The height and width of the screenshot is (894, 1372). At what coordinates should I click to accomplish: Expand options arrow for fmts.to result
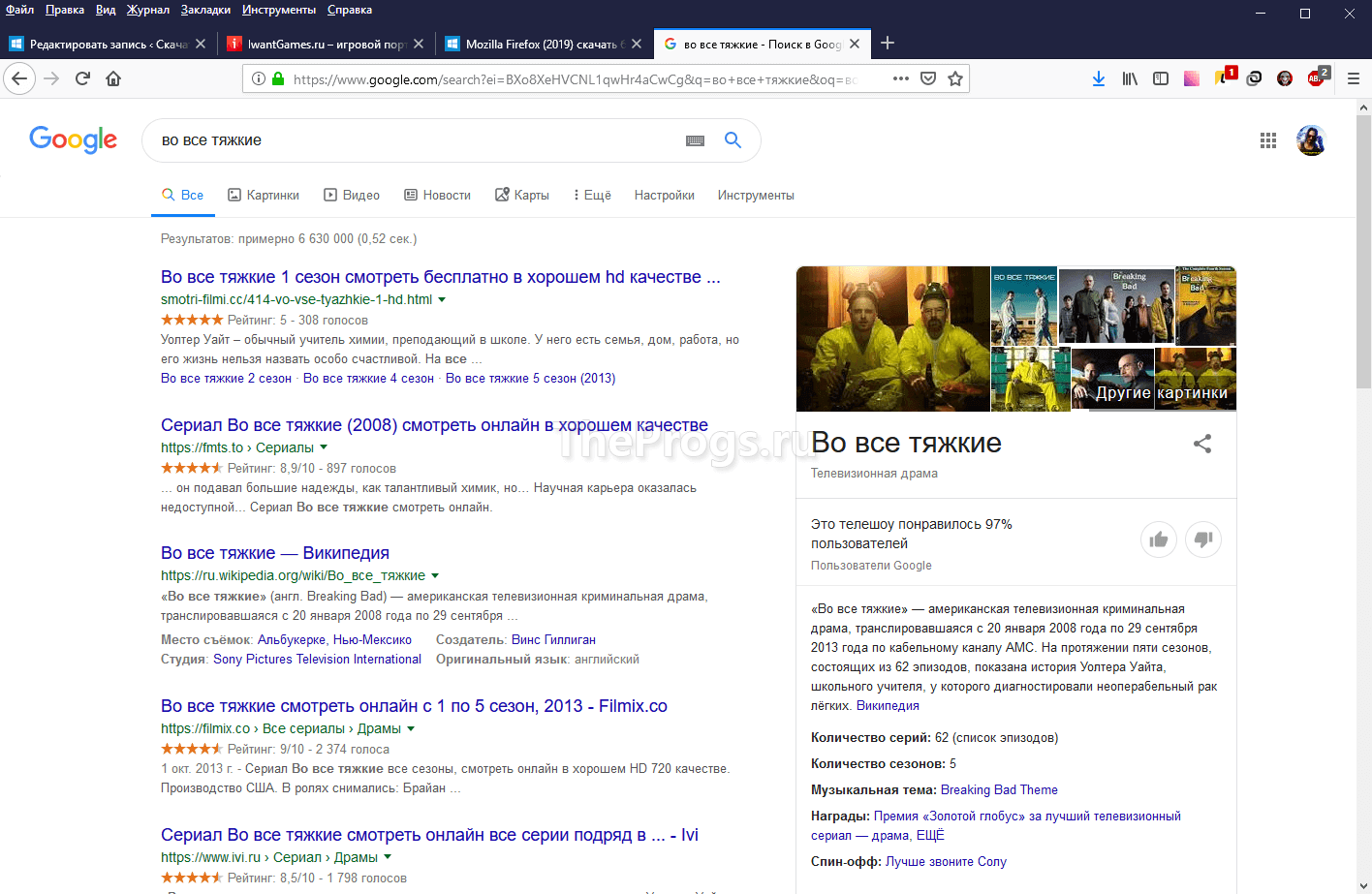coord(324,447)
